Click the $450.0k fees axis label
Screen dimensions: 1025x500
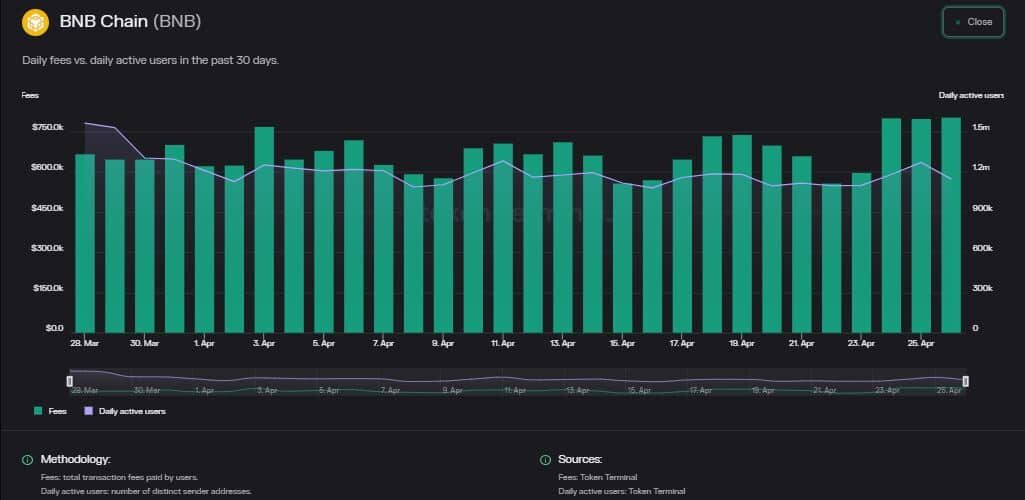click(48, 208)
